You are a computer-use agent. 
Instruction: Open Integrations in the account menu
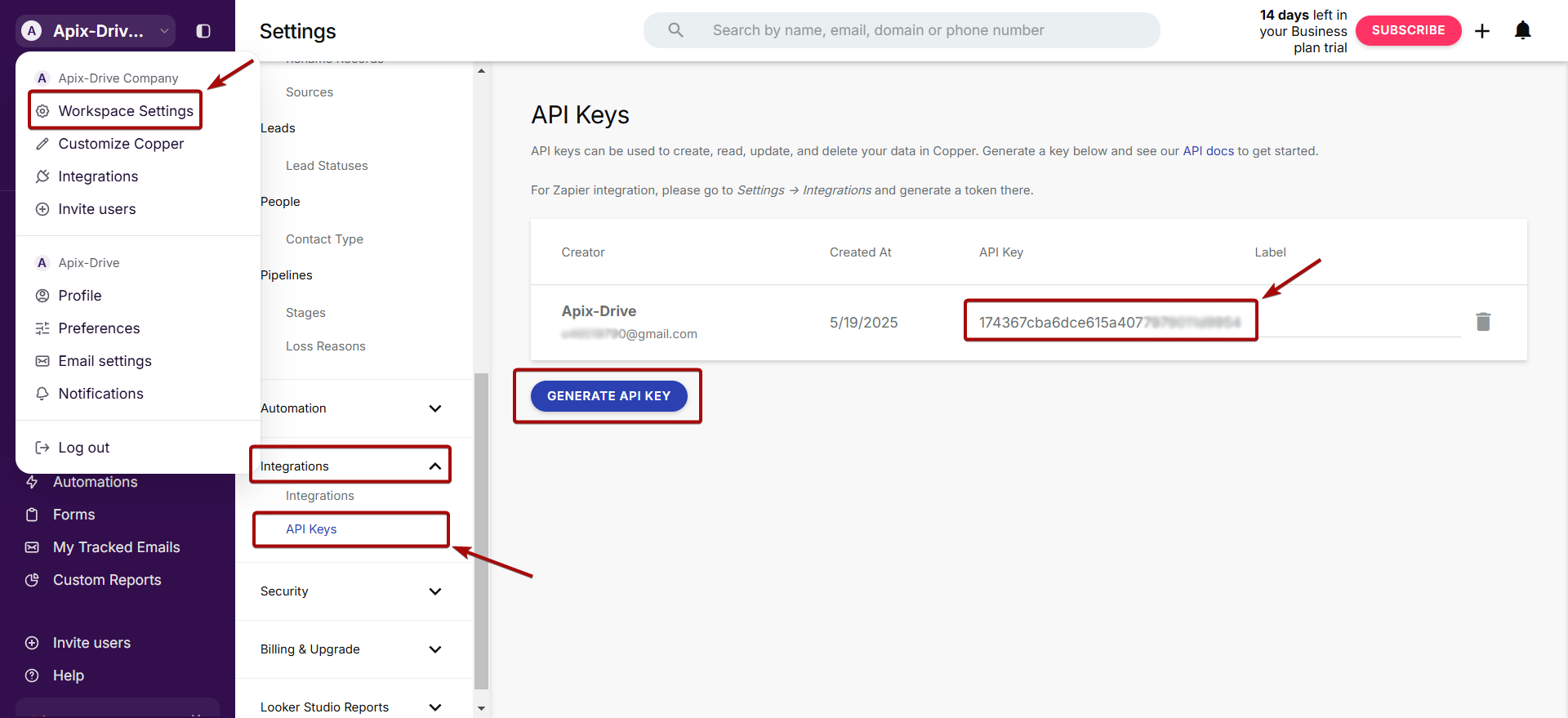coord(98,176)
